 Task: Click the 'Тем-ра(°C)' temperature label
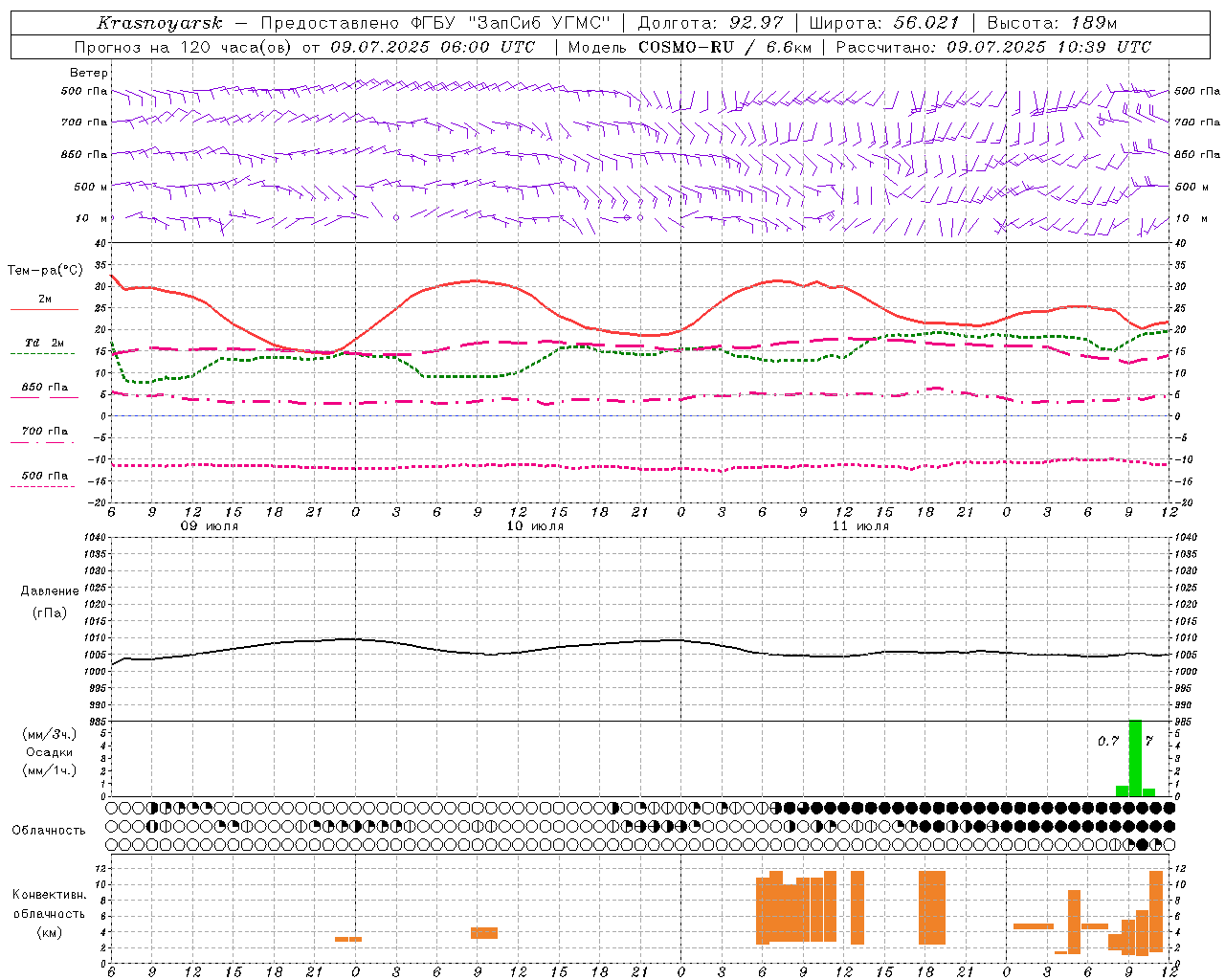(x=45, y=271)
